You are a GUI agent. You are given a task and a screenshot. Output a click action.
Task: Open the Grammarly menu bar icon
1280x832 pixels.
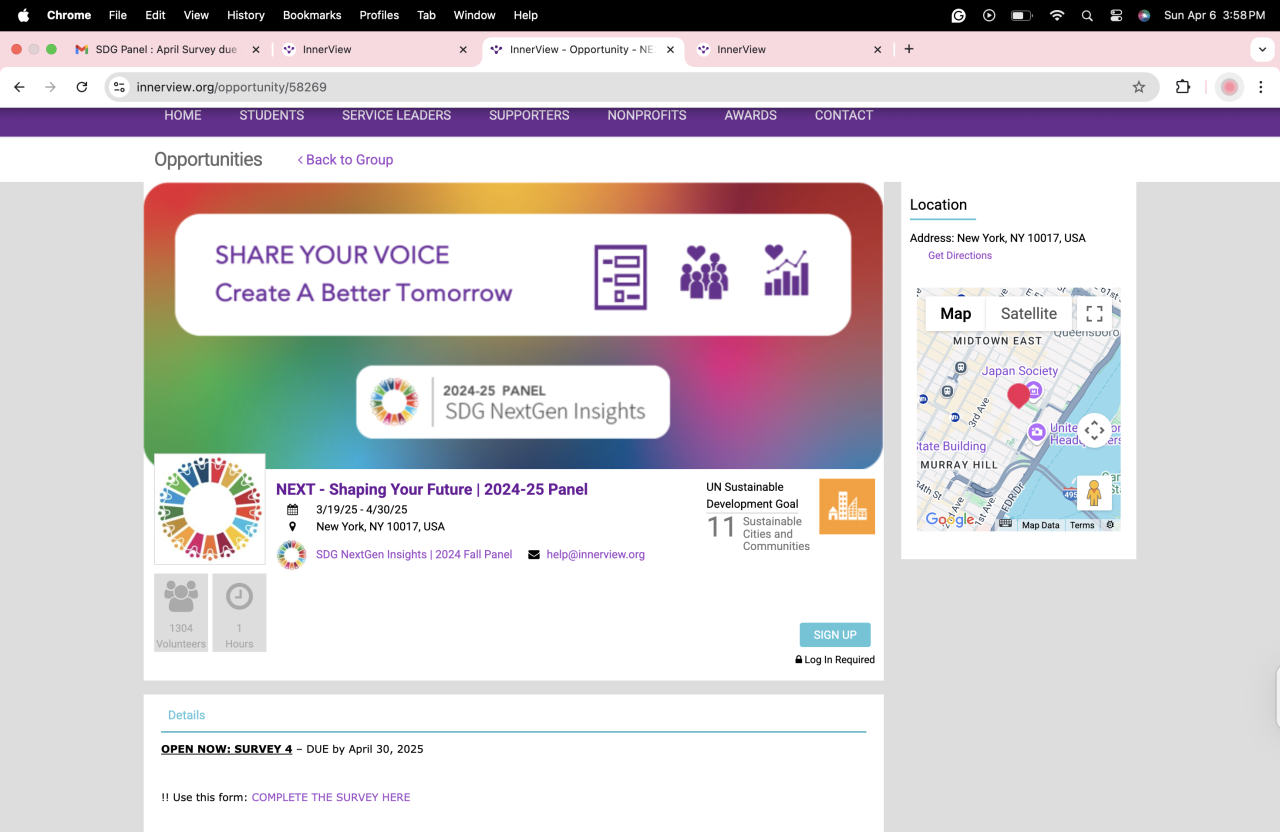[958, 15]
